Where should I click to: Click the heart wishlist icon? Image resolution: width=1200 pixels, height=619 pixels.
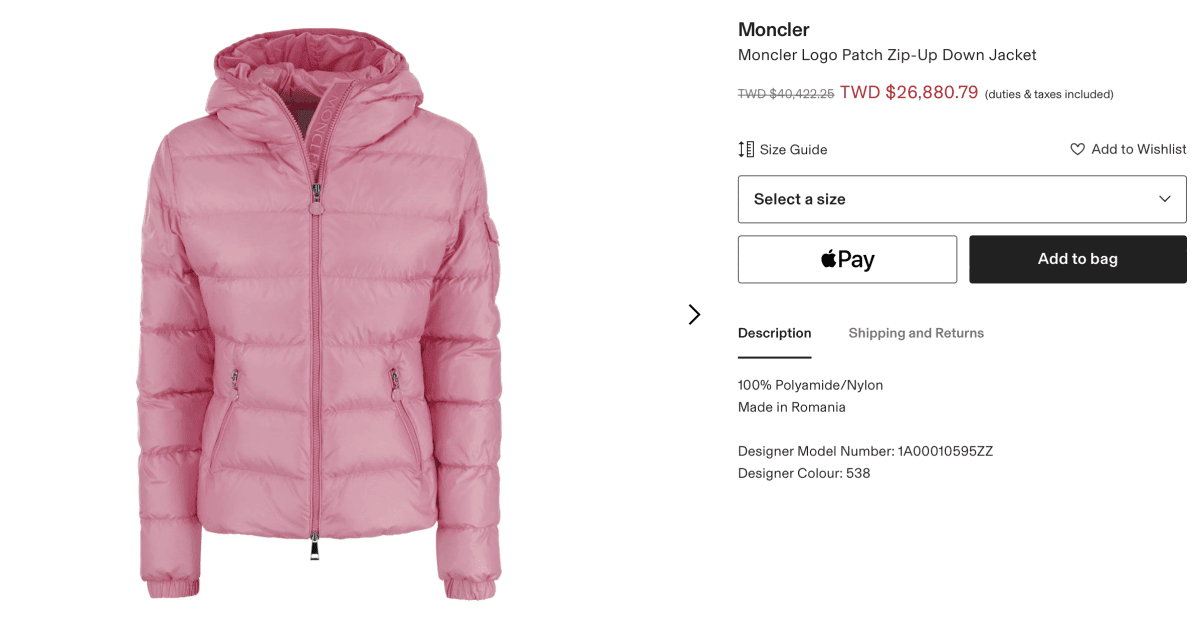tap(1077, 149)
